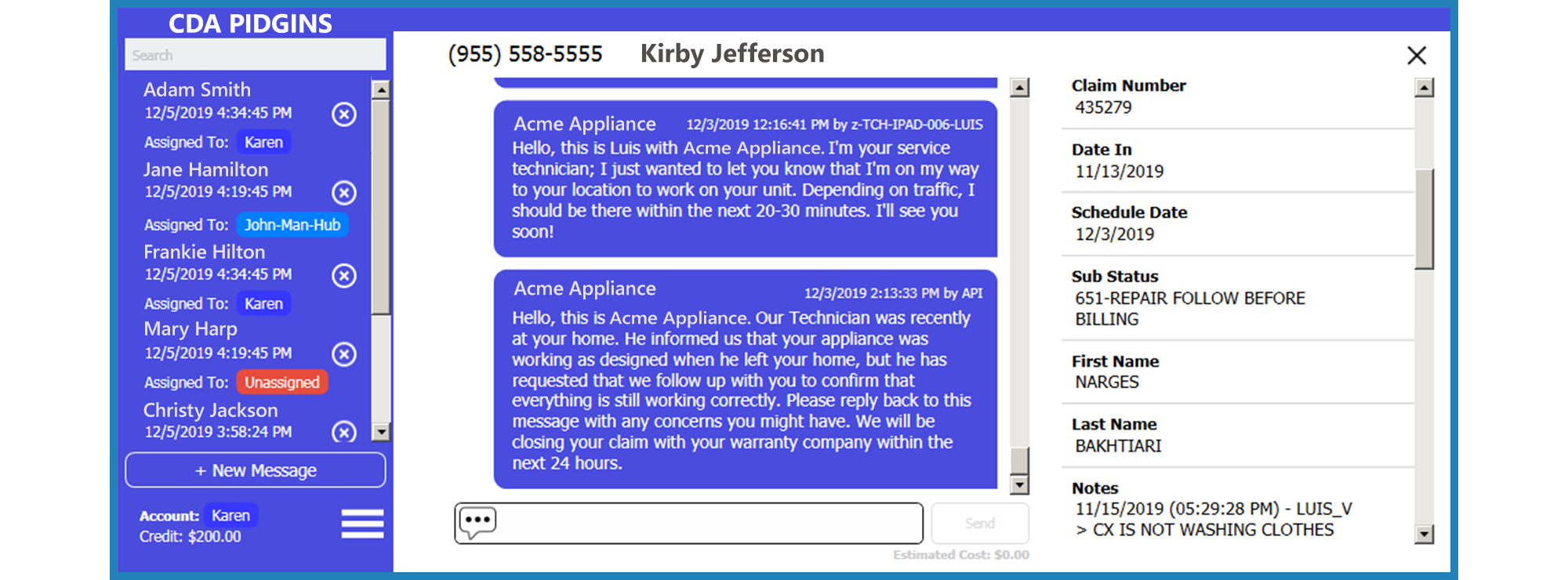The height and width of the screenshot is (580, 1568).
Task: Contact list scrollbar up arrow
Action: [380, 89]
